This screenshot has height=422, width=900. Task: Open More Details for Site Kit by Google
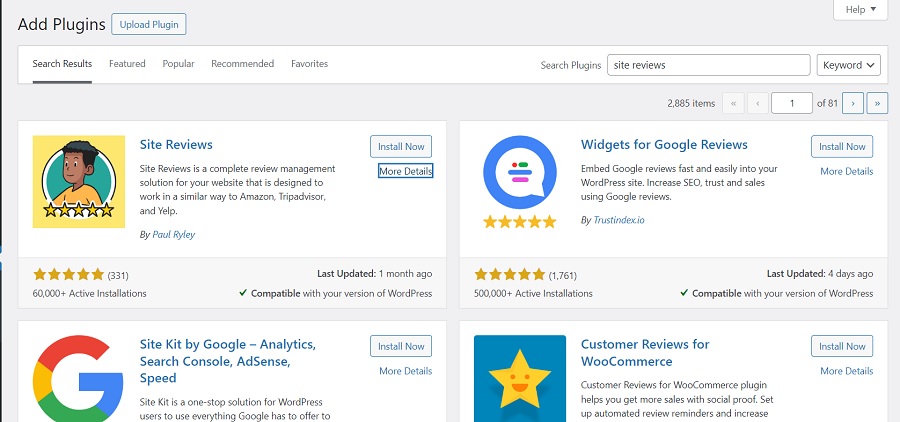pos(406,371)
